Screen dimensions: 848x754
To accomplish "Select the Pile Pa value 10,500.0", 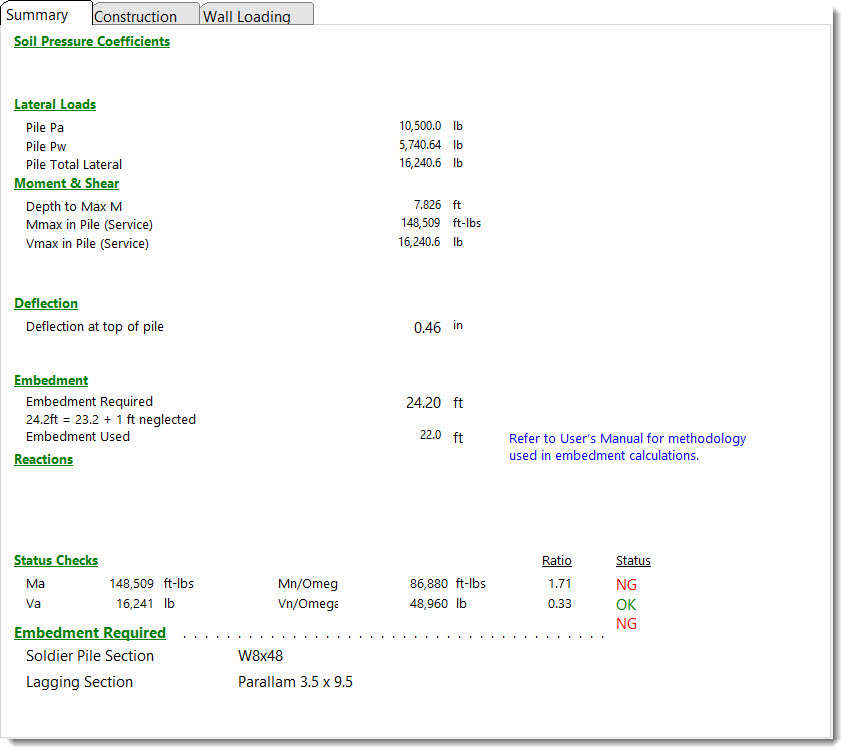I will [420, 126].
